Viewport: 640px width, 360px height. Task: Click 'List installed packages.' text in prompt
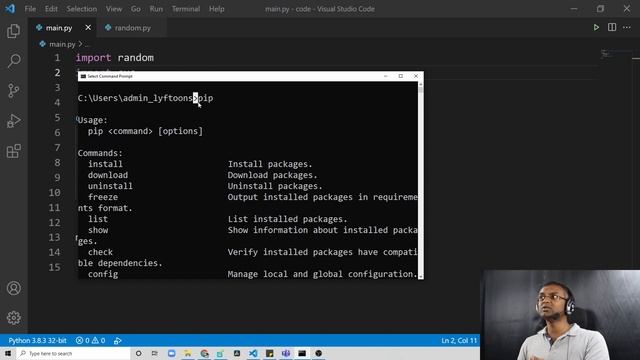[x=287, y=219]
